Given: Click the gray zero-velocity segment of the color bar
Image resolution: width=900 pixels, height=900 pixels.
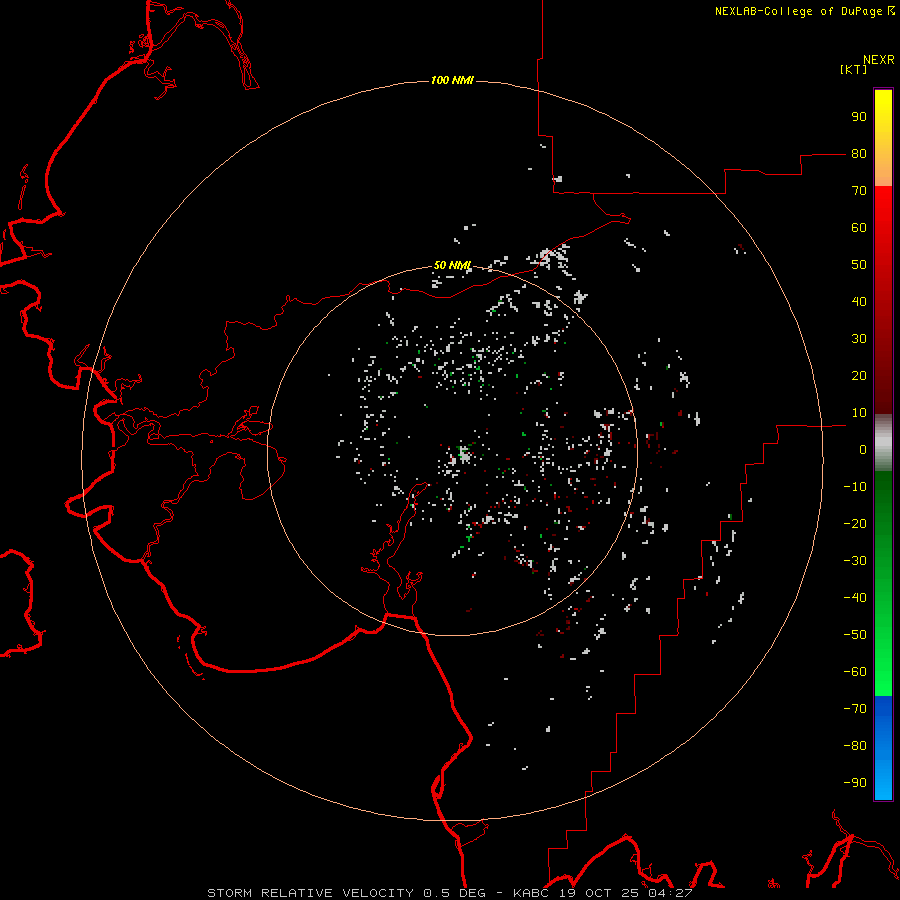Looking at the screenshot, I should coord(883,443).
